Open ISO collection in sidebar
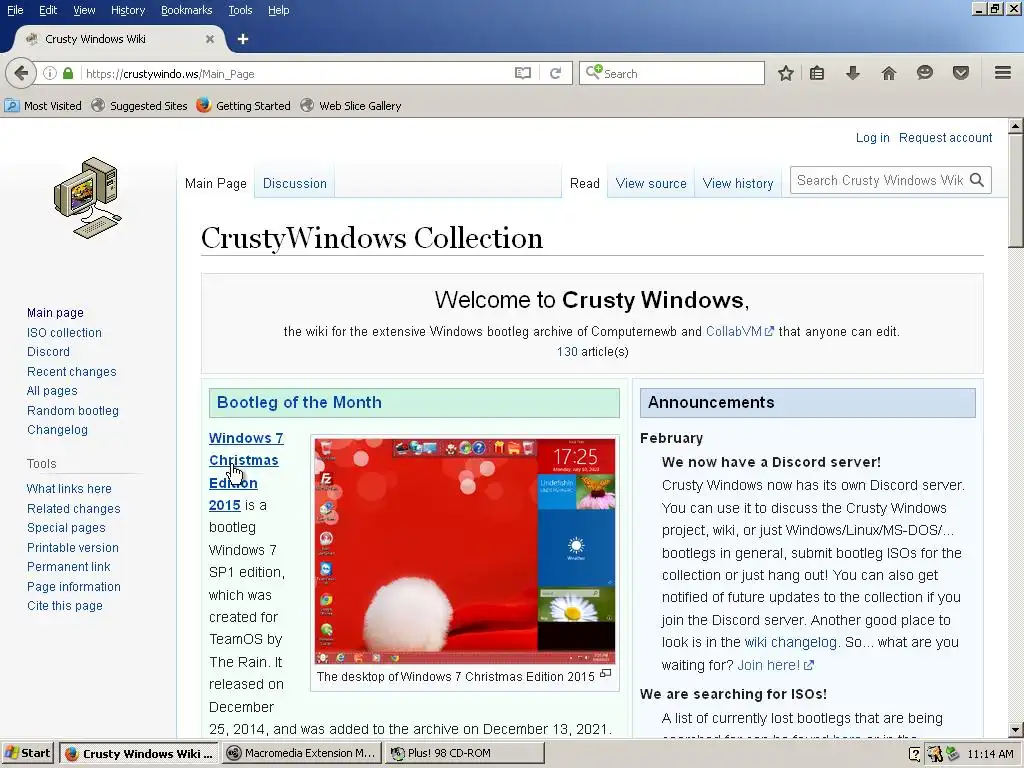 tap(64, 332)
